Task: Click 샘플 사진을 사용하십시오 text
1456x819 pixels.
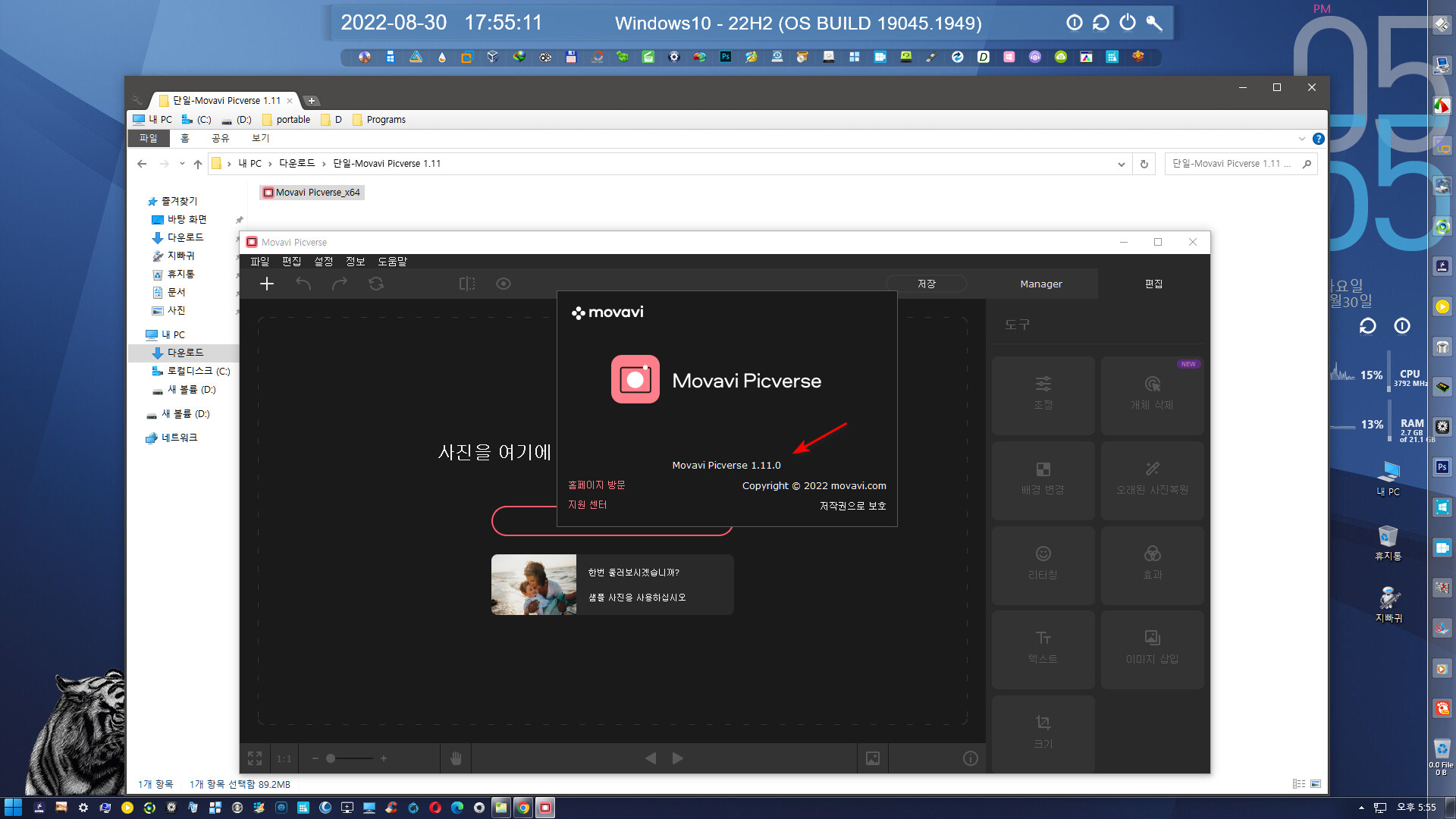Action: point(638,598)
